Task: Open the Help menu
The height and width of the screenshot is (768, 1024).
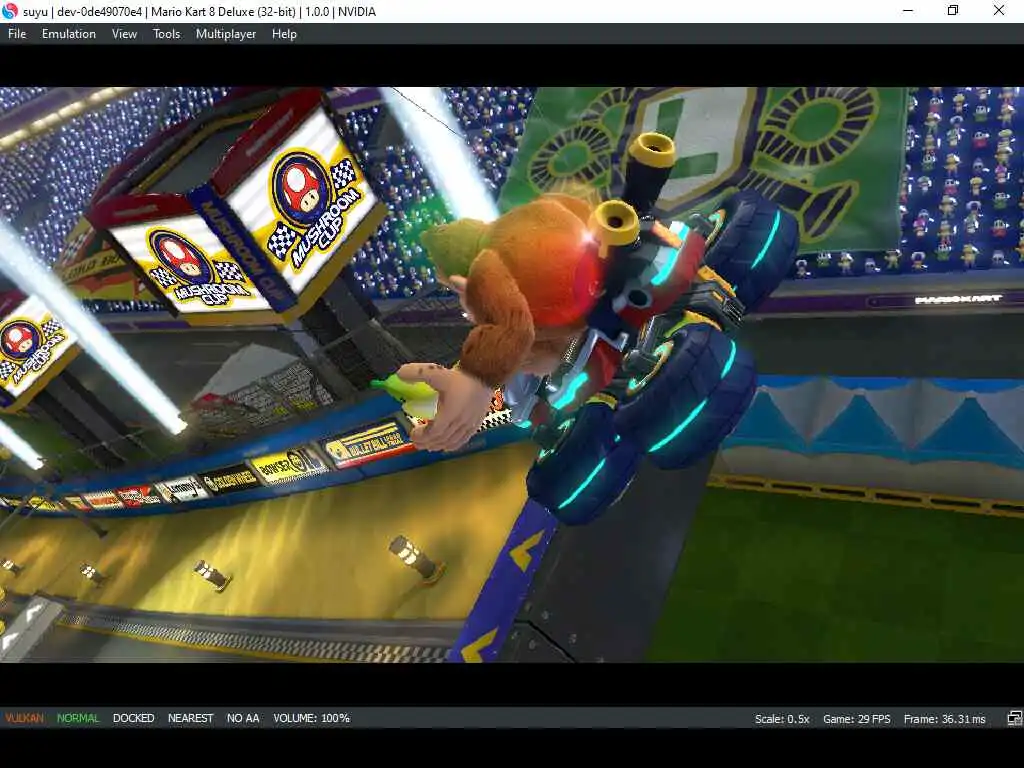Action: click(284, 34)
